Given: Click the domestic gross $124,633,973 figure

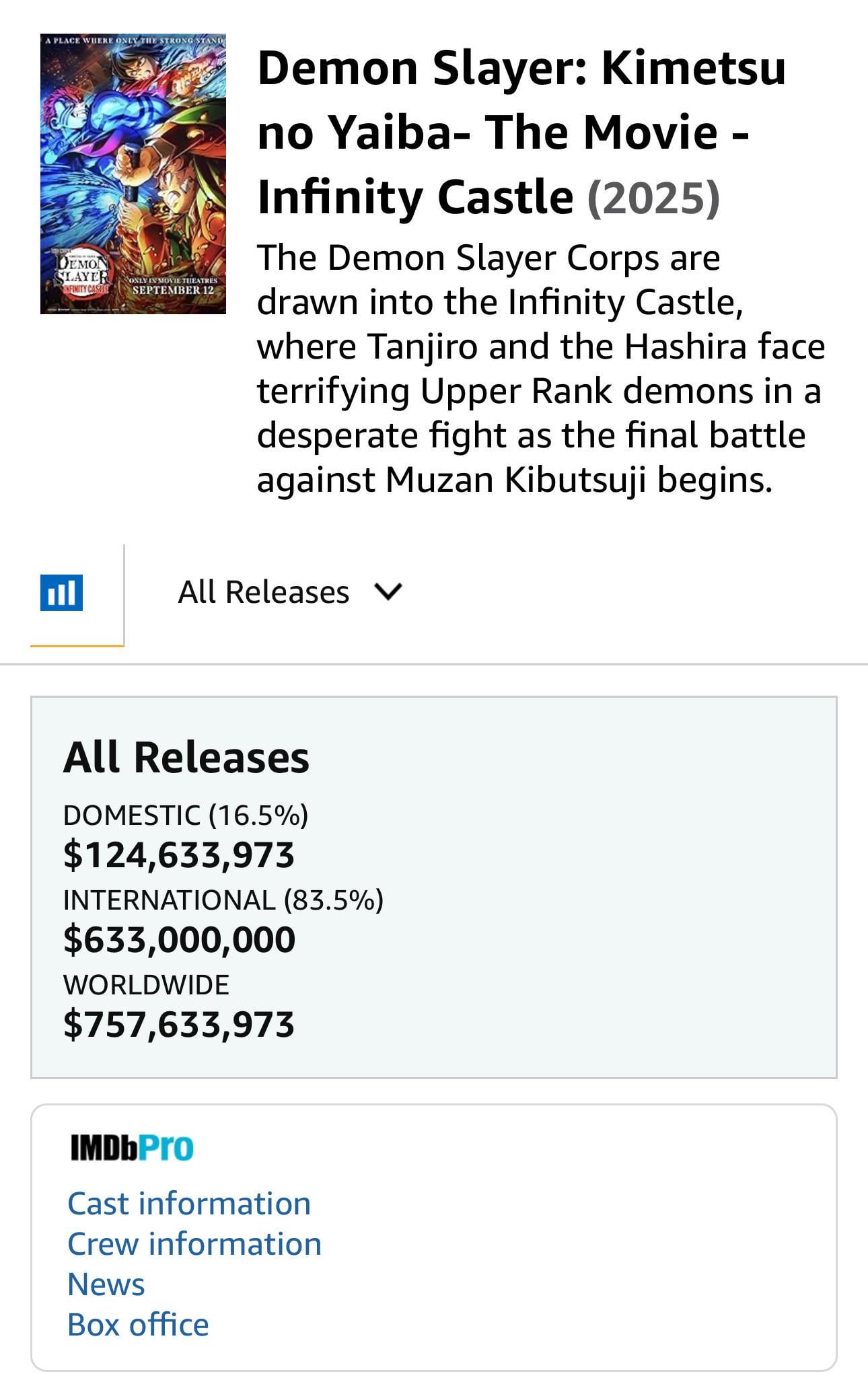Looking at the screenshot, I should click(x=179, y=855).
